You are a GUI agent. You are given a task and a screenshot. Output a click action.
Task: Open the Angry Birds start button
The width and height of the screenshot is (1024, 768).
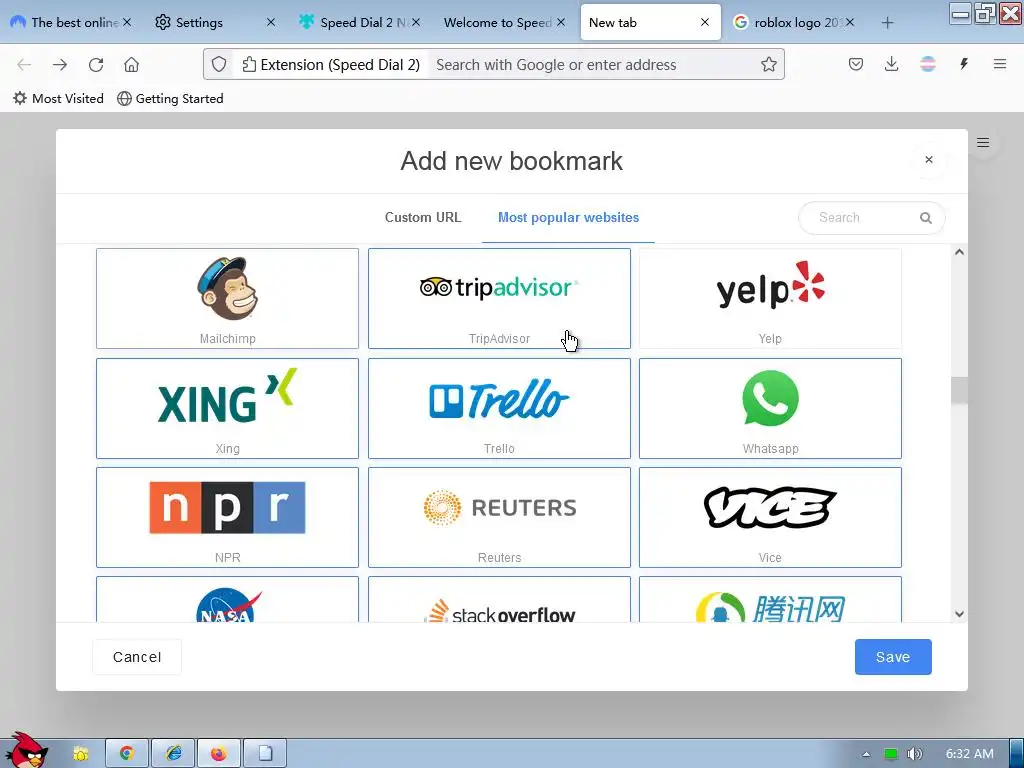point(26,750)
